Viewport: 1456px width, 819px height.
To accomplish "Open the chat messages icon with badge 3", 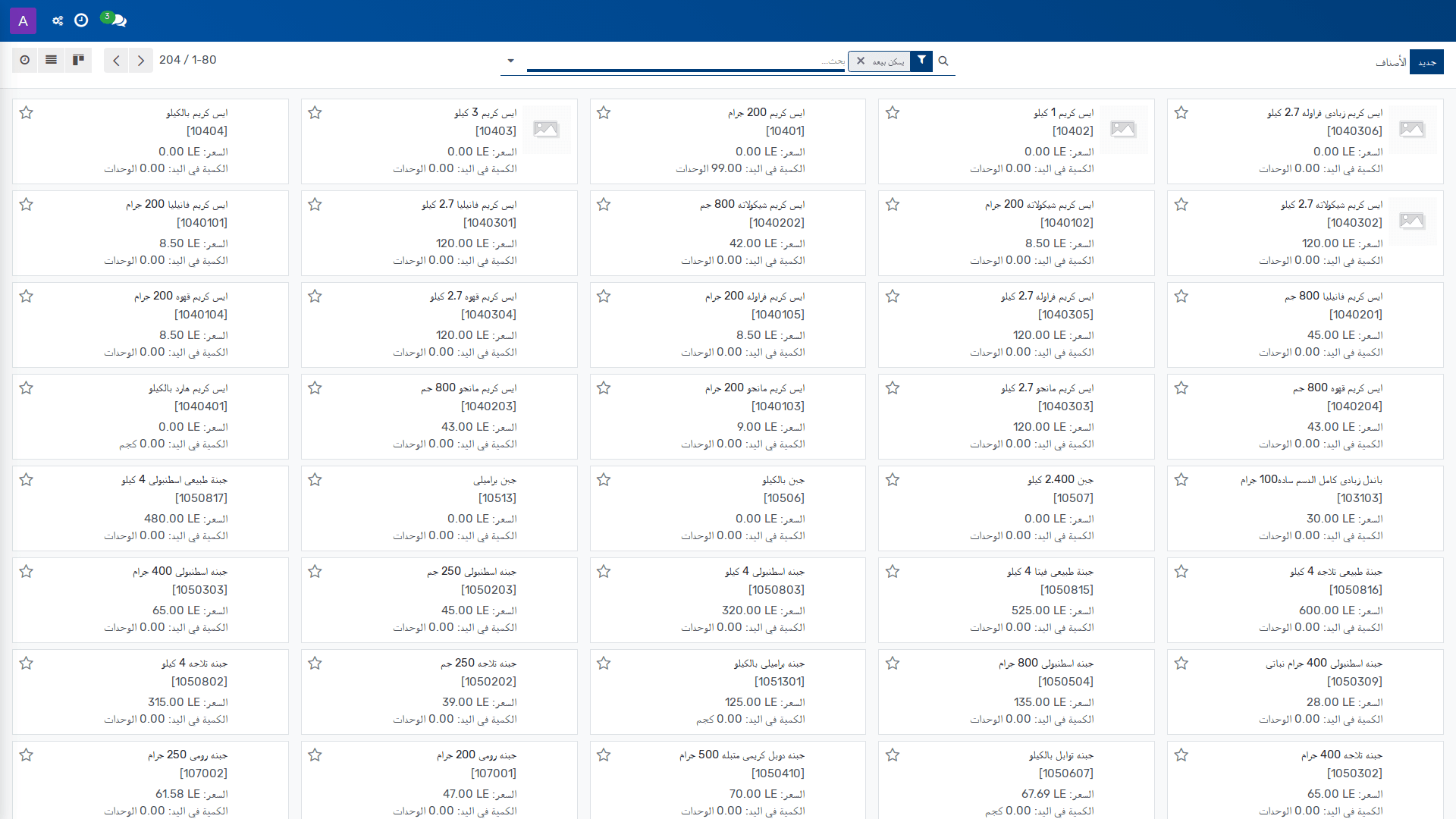I will tap(115, 20).
